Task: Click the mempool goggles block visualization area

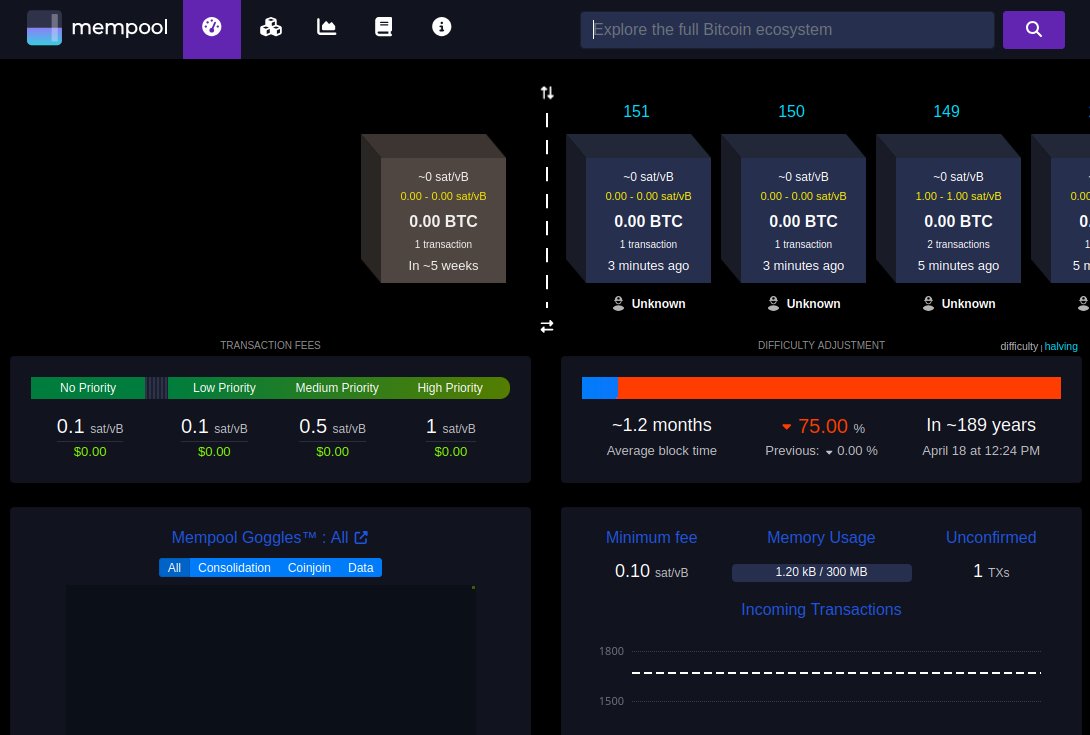Action: 271,659
